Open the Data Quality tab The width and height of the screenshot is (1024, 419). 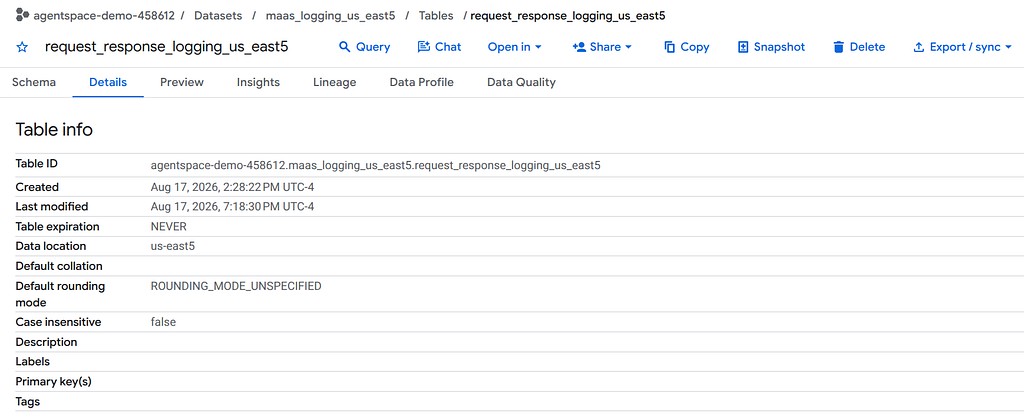click(521, 82)
